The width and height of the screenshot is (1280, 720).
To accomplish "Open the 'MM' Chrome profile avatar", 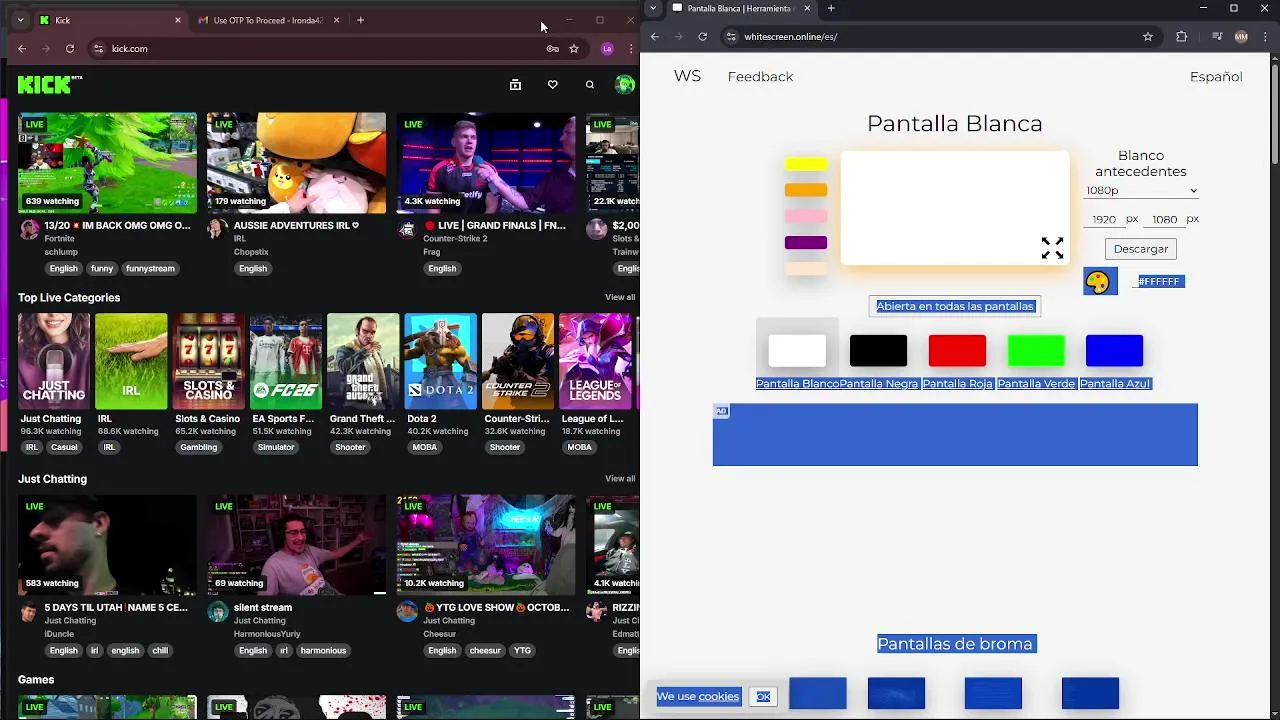I will pos(1241,37).
